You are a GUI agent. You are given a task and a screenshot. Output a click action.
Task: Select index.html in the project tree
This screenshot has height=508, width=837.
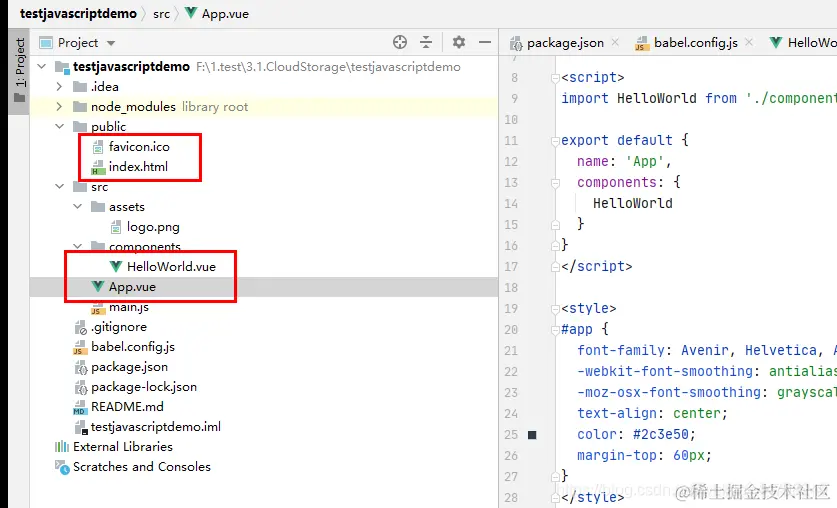[138, 166]
